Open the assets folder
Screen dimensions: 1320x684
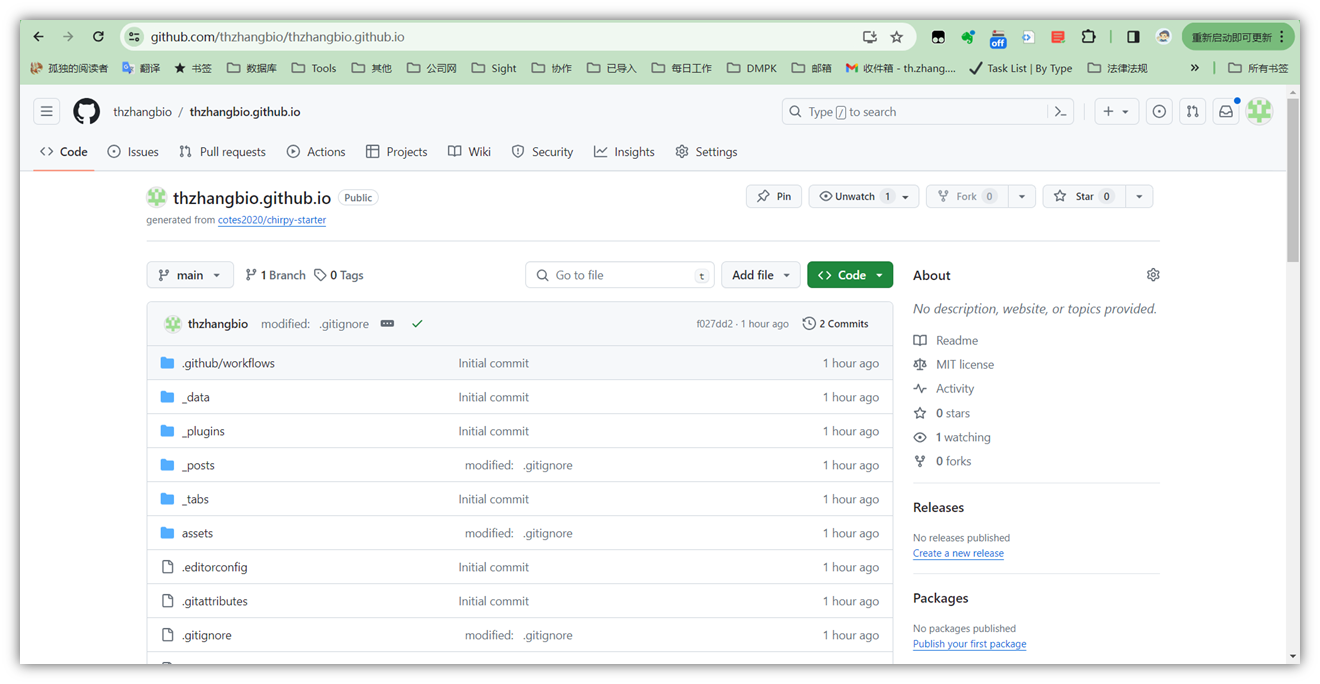(x=197, y=533)
